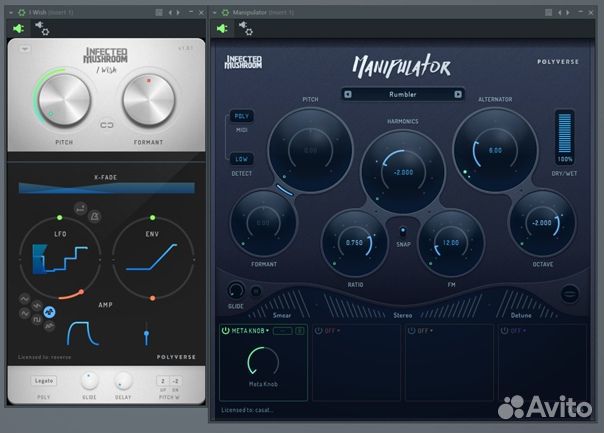Screen dimensions: 604x433
Task: Click the AMP vertical slider handle
Action: 146,334
